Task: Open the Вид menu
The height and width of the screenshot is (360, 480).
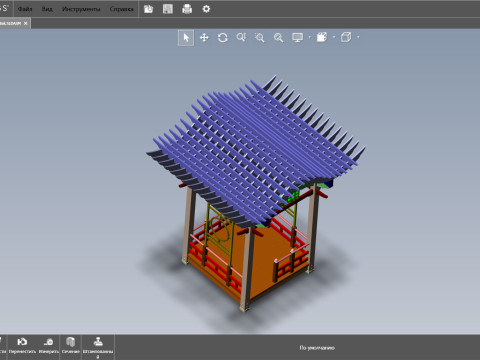Action: click(x=47, y=9)
